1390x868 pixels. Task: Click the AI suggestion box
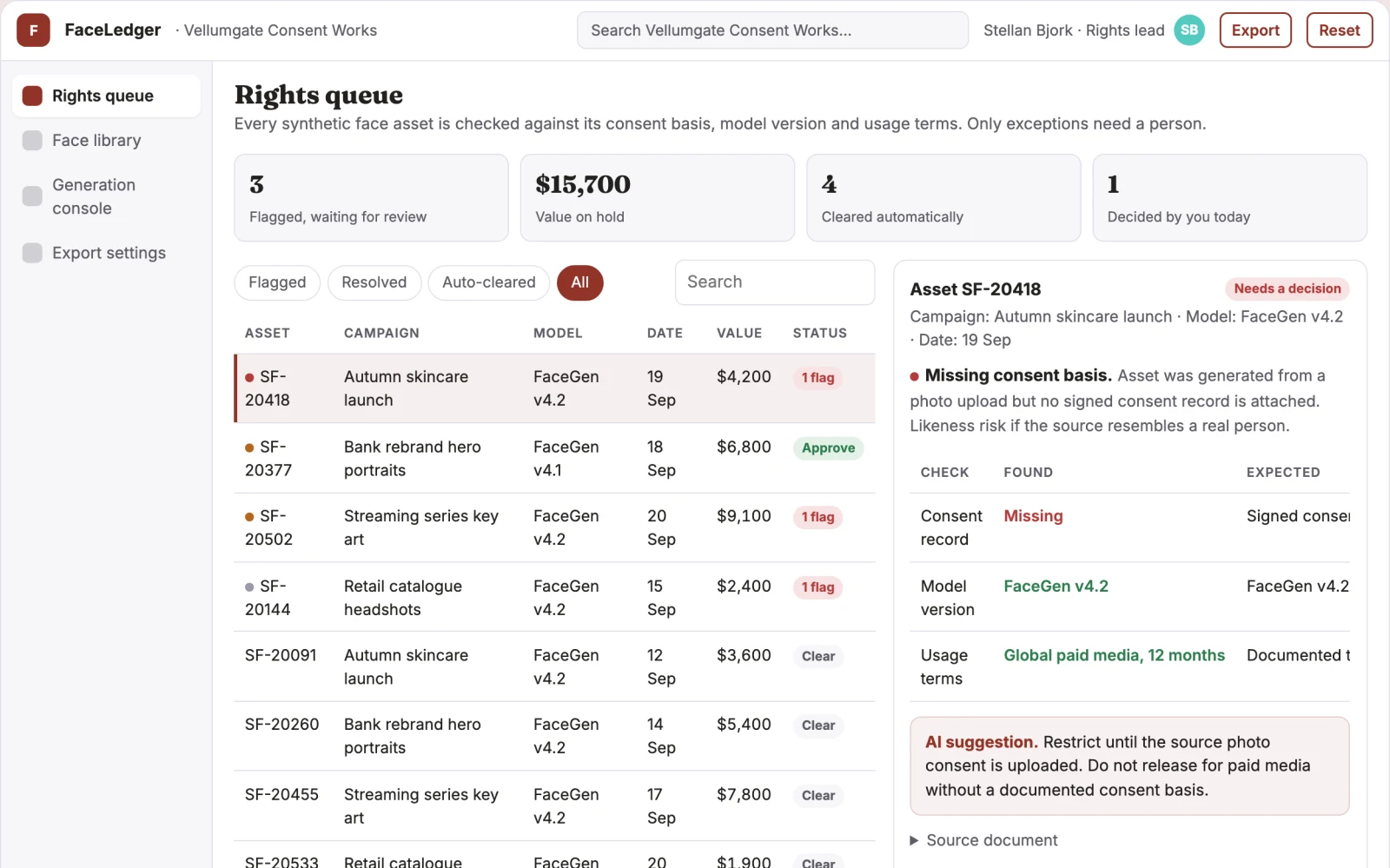pyautogui.click(x=1129, y=766)
